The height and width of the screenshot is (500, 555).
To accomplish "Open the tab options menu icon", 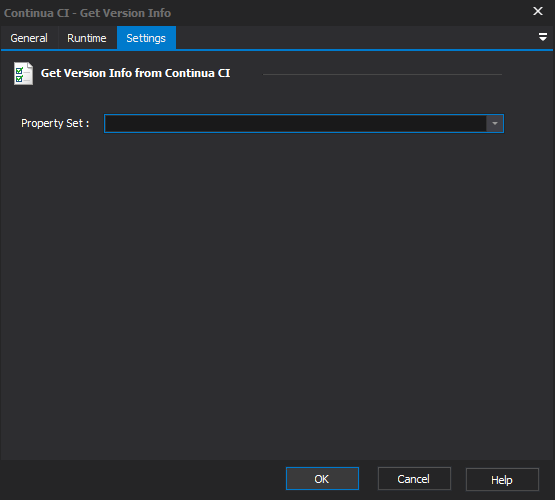I will tap(543, 37).
